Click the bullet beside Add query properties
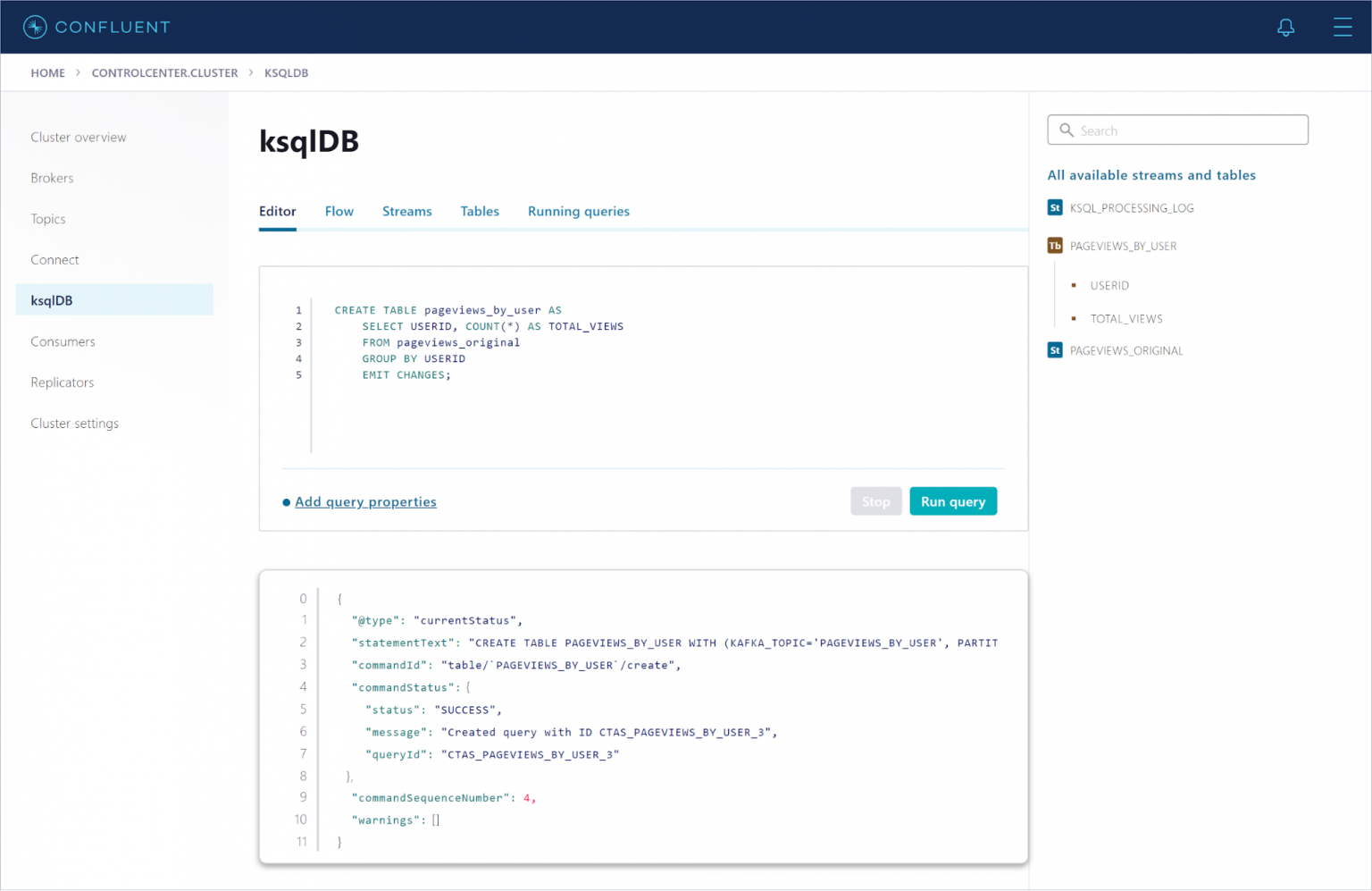This screenshot has height=891, width=1372. [287, 502]
